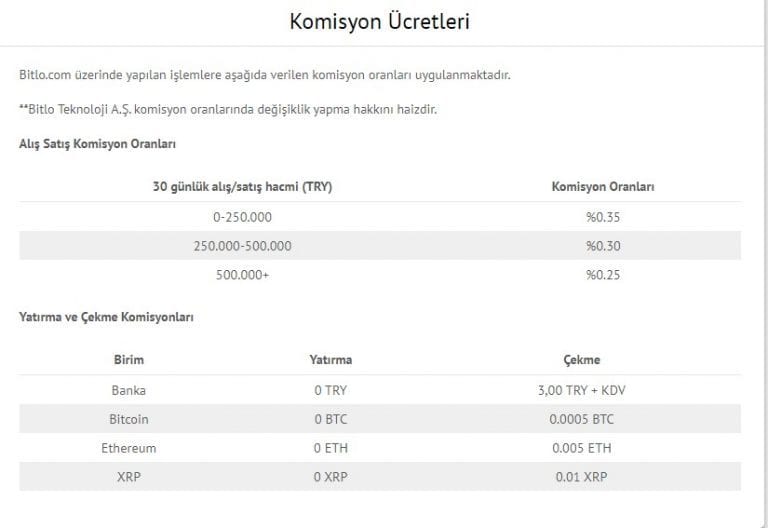Click the %0.25 commission rate

coord(603,275)
